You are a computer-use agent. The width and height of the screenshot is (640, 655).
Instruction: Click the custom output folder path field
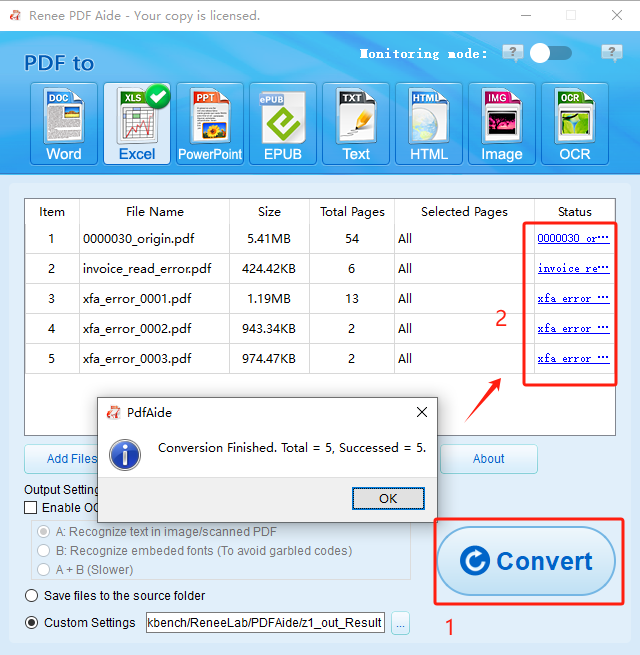tap(265, 623)
